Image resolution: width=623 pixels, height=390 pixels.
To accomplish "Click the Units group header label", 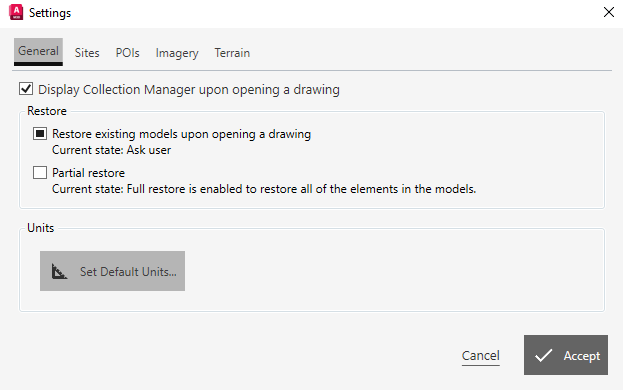I will coord(41,228).
